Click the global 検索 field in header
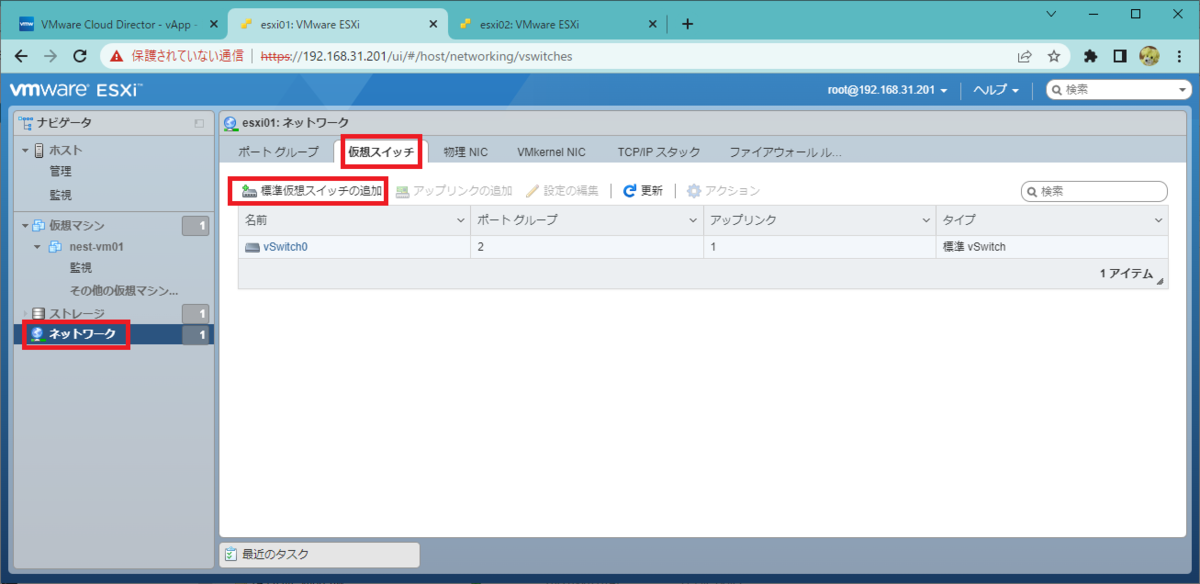This screenshot has width=1200, height=584. (x=1120, y=90)
